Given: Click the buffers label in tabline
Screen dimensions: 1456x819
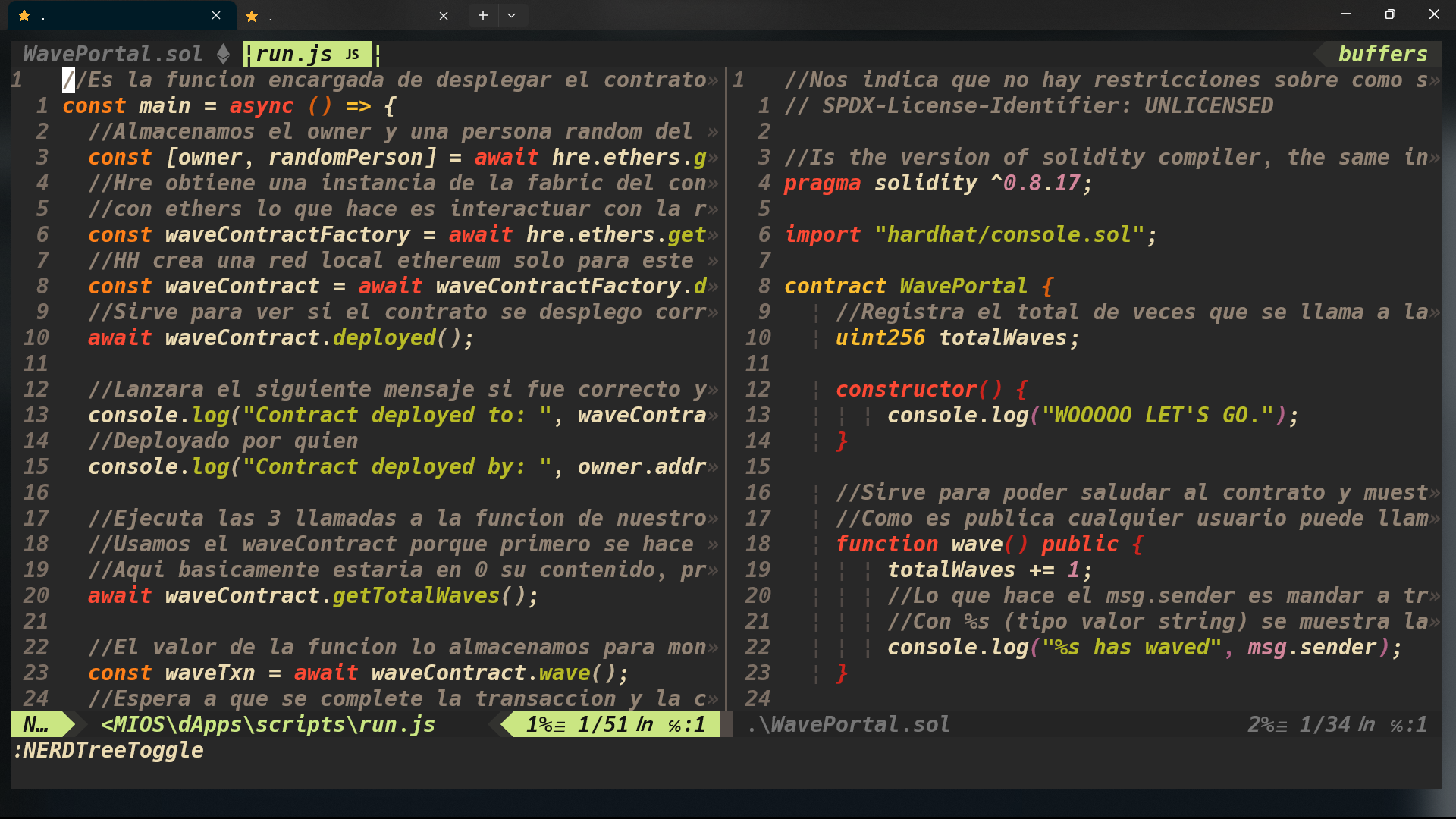Looking at the screenshot, I should point(1382,54).
